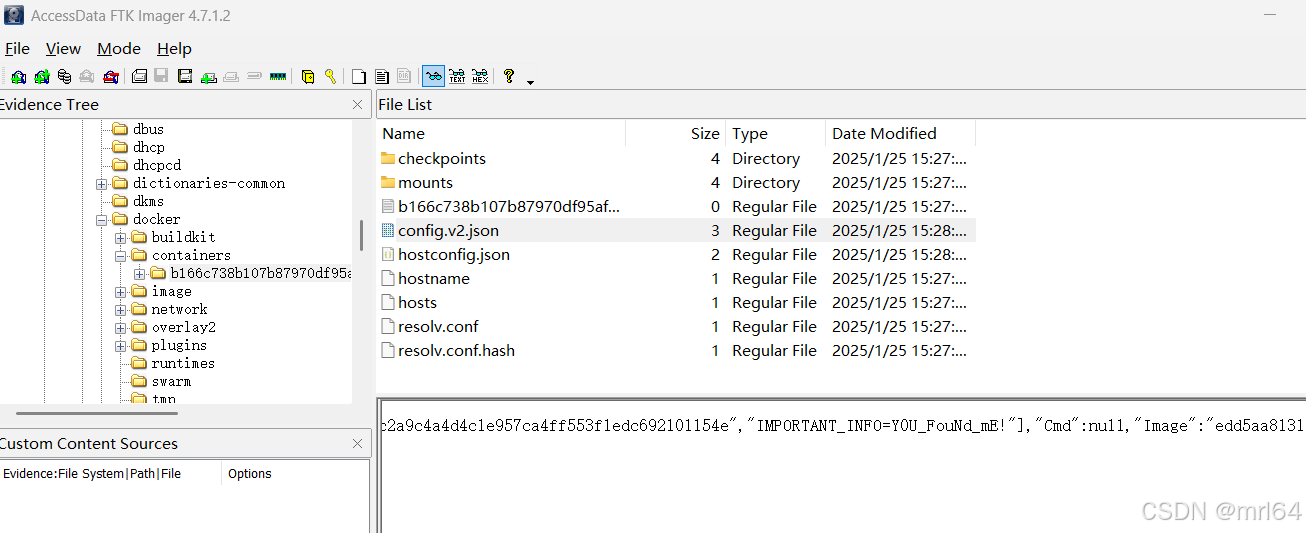Click the Remove All Evidence Items icon

(x=110, y=76)
